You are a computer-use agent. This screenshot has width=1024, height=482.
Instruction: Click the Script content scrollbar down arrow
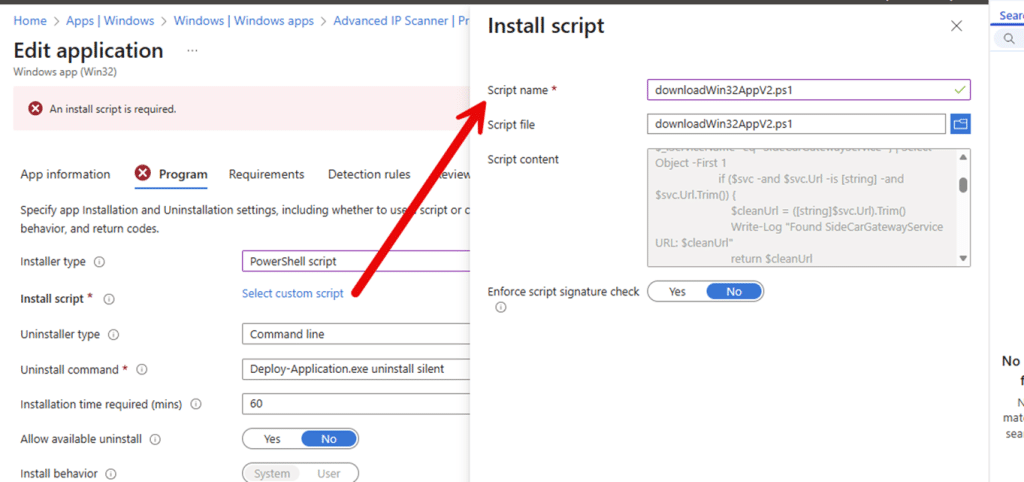(x=963, y=258)
